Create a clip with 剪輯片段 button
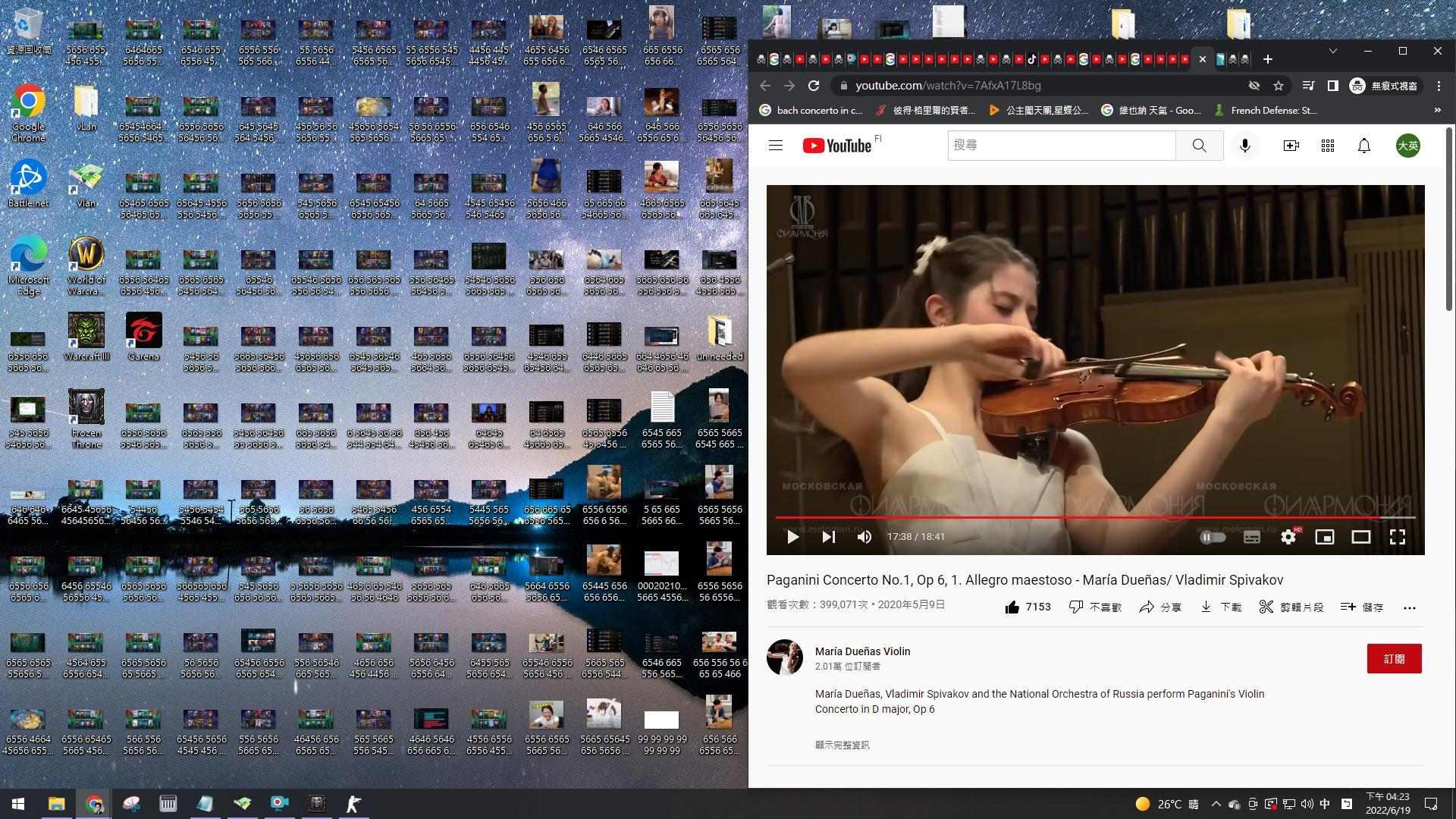The image size is (1456, 819). (x=1291, y=607)
